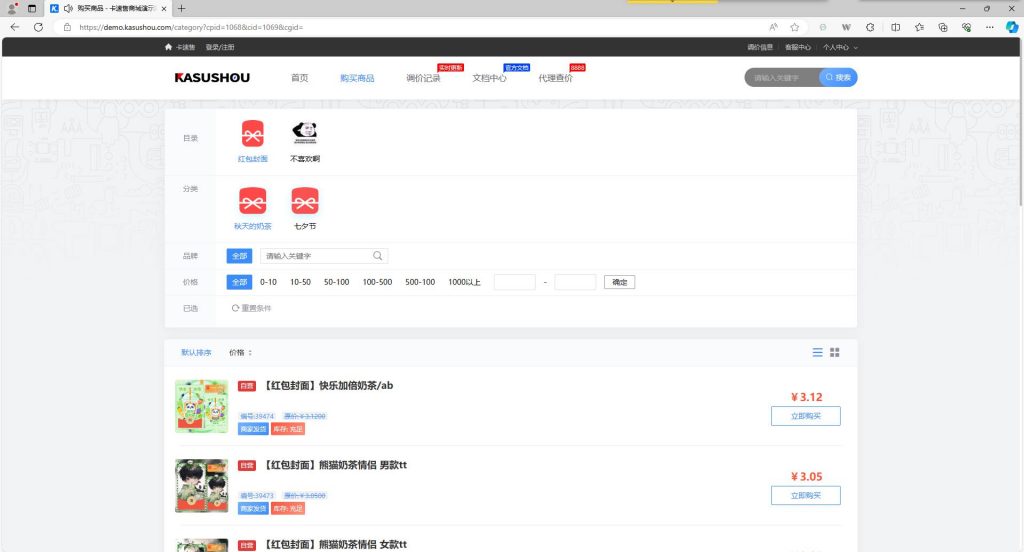Click the minimum price input box
The height and width of the screenshot is (552, 1024).
(515, 282)
